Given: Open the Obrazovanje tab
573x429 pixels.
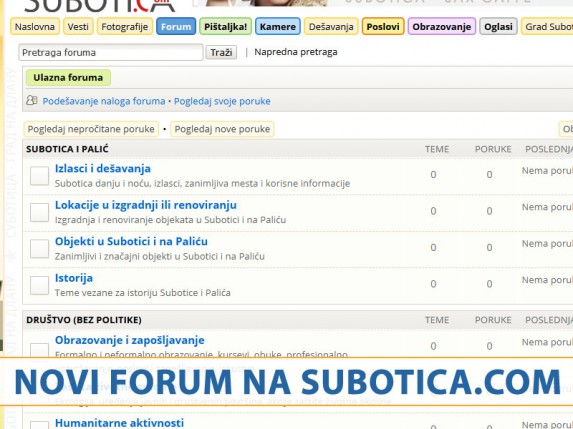Looking at the screenshot, I should pos(441,27).
